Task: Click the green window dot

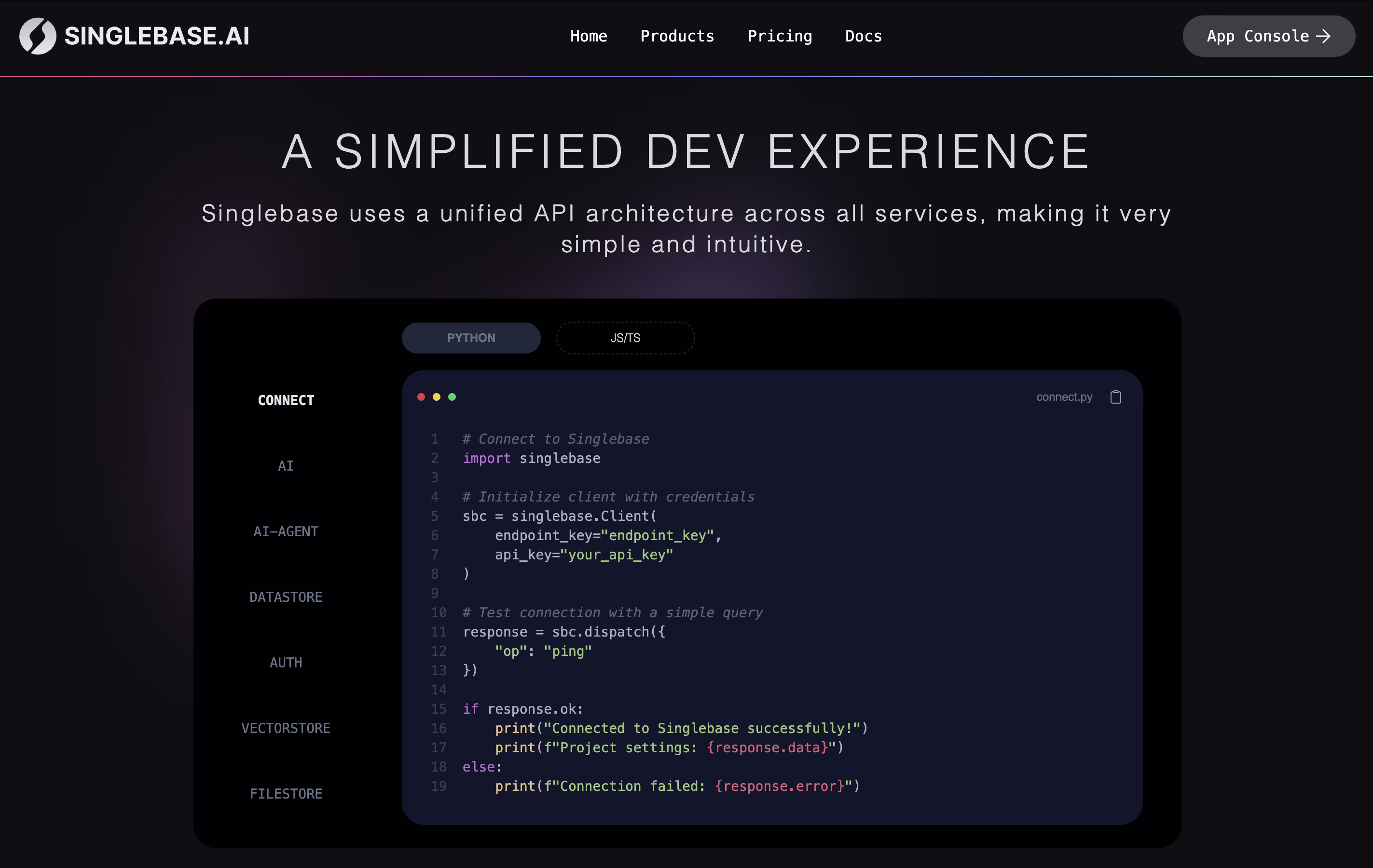Action: point(452,397)
